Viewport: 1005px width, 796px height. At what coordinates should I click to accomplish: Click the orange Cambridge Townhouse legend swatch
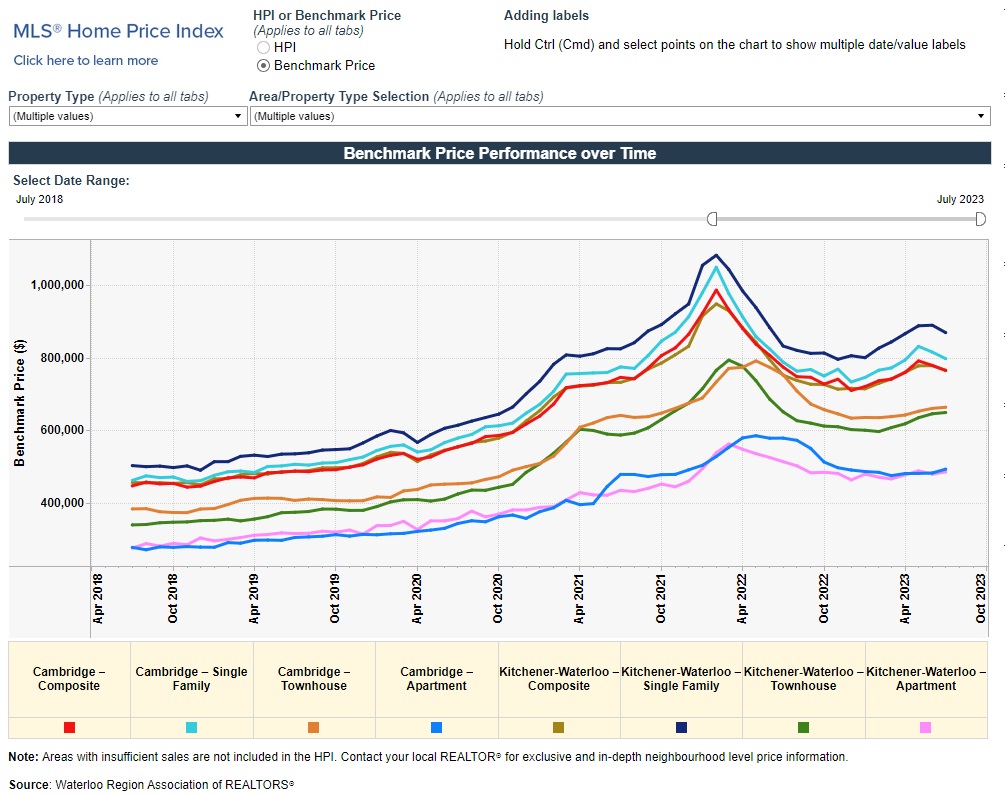coord(314,728)
